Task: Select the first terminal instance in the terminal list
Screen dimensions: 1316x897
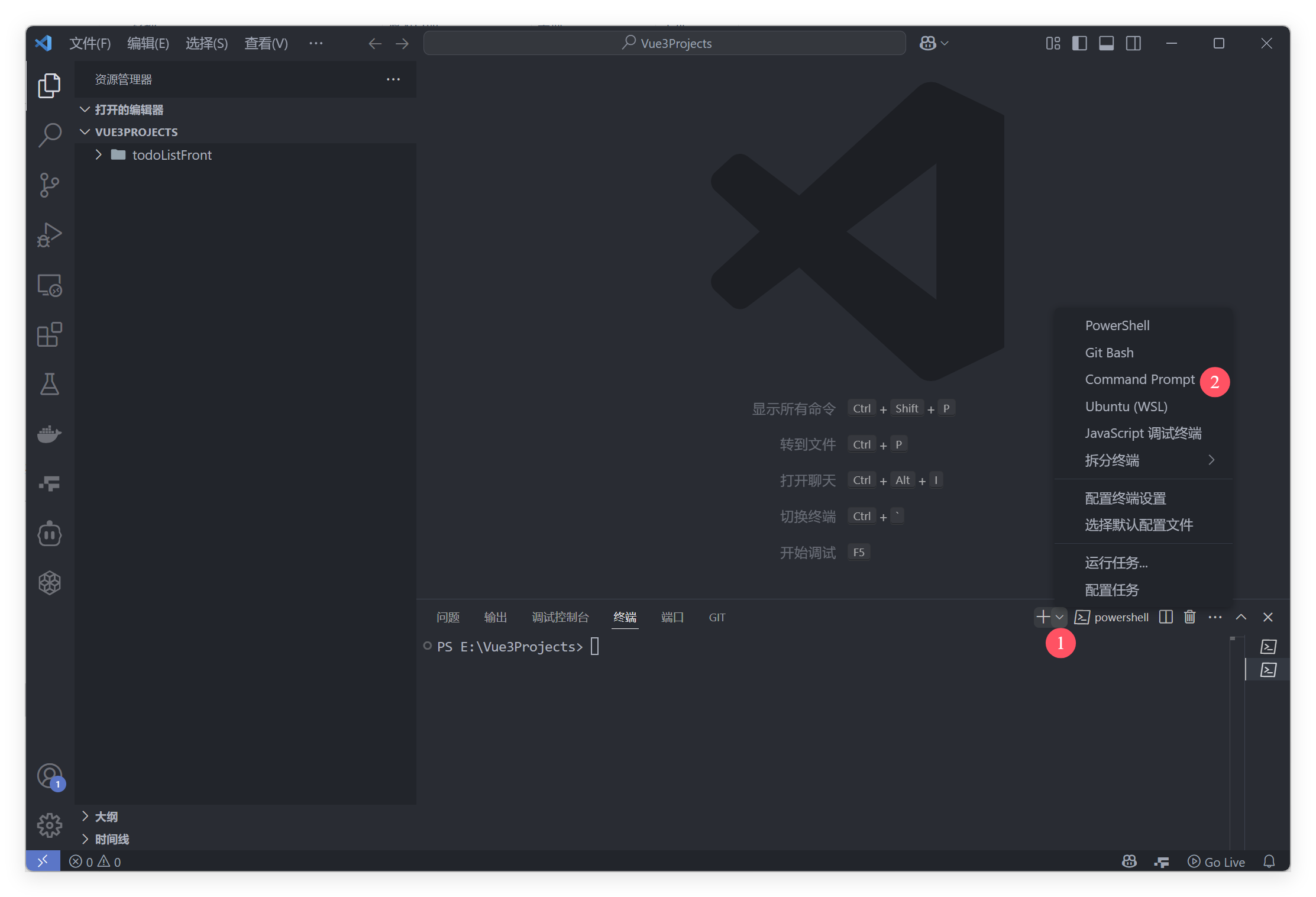Action: pos(1268,646)
